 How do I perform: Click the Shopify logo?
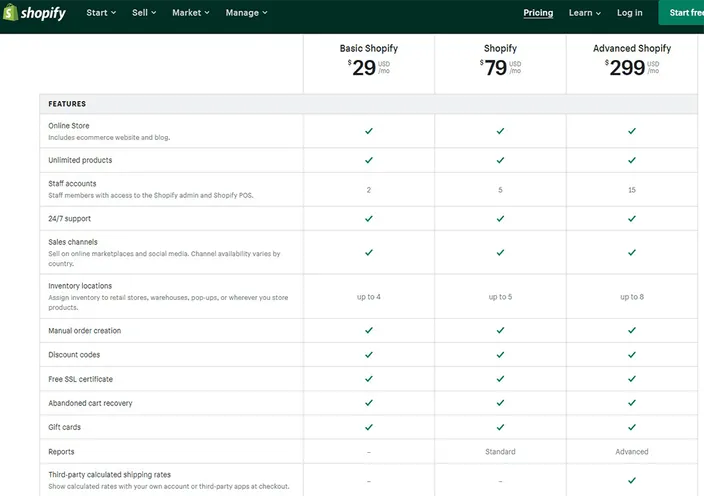tap(34, 13)
